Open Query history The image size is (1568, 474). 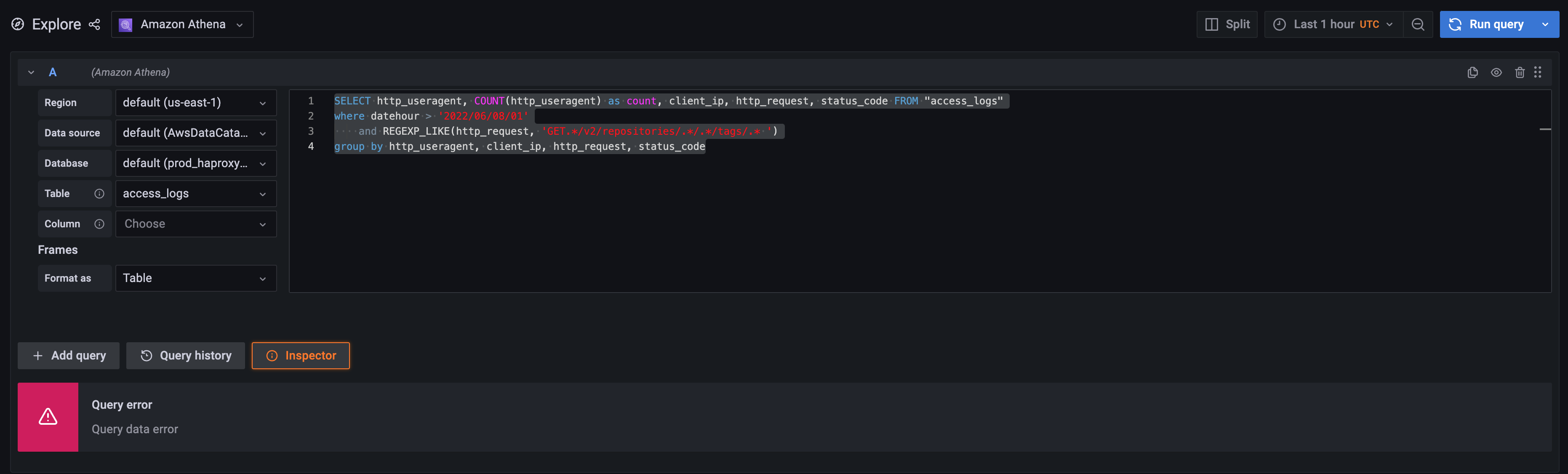tap(185, 355)
